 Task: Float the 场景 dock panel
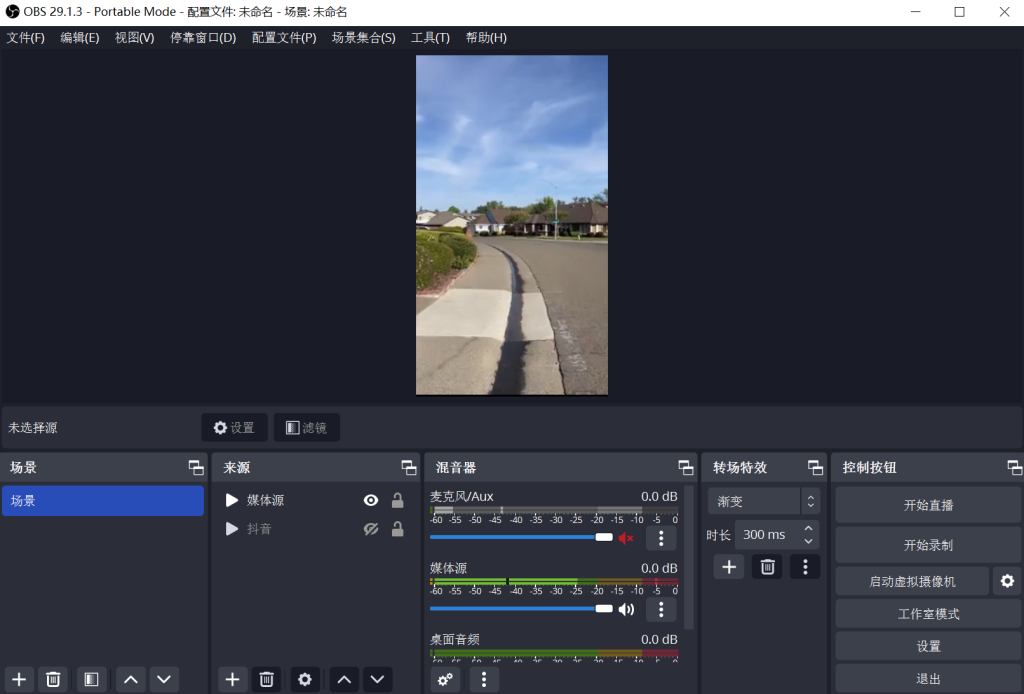click(196, 467)
